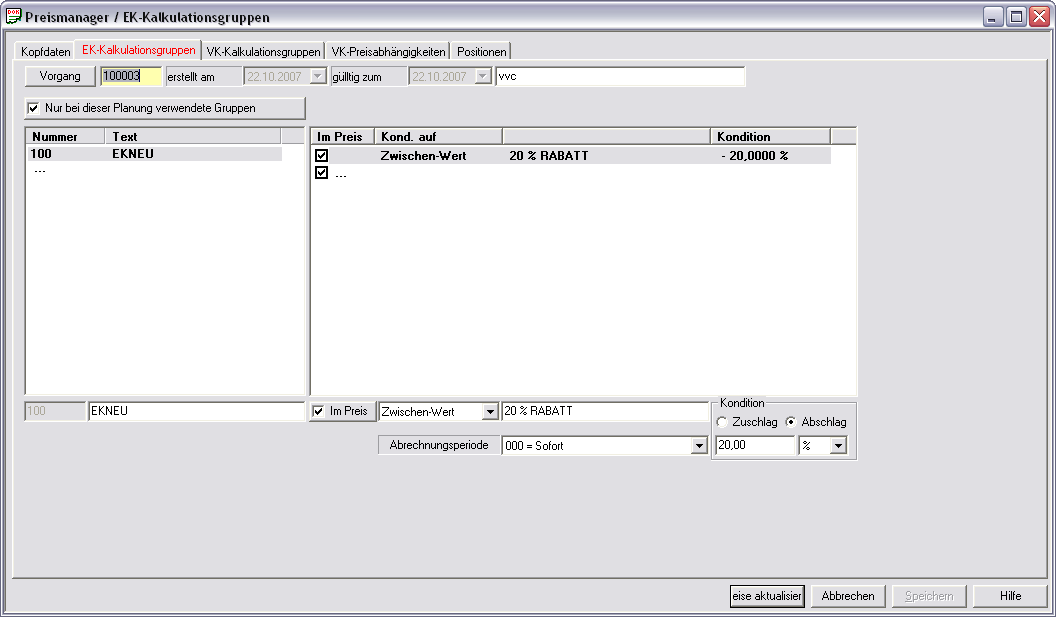Switch to the Kopfdaten tab

point(46,51)
